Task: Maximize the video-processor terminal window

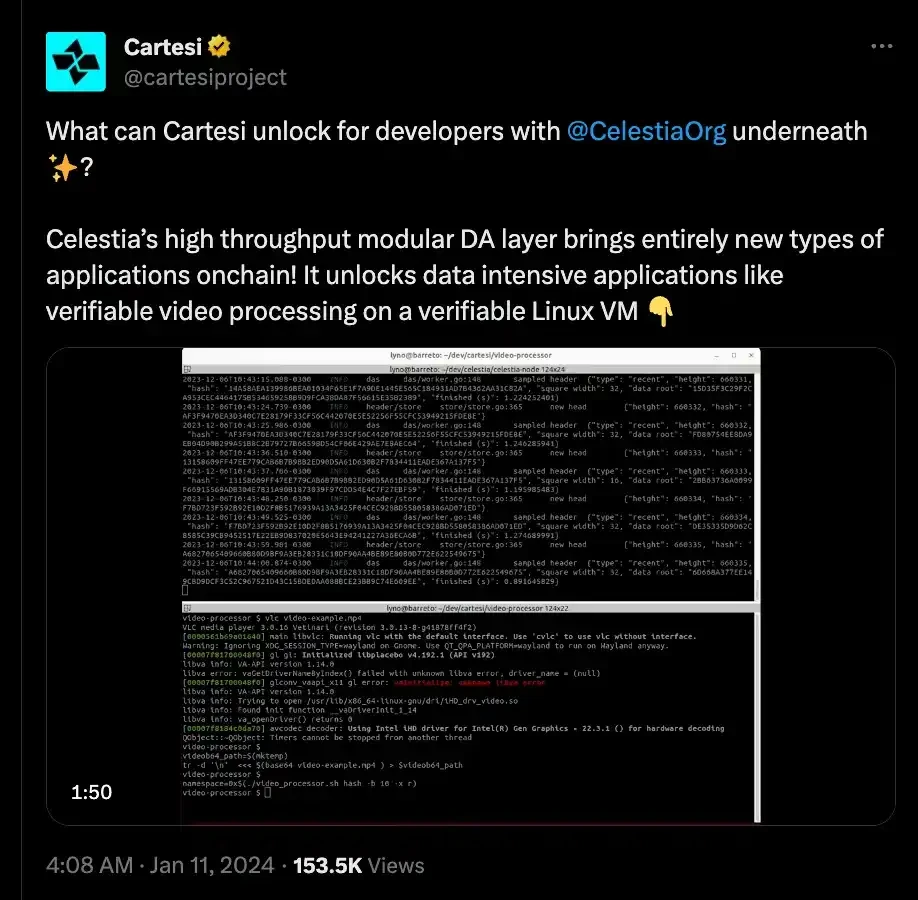Action: pos(734,355)
